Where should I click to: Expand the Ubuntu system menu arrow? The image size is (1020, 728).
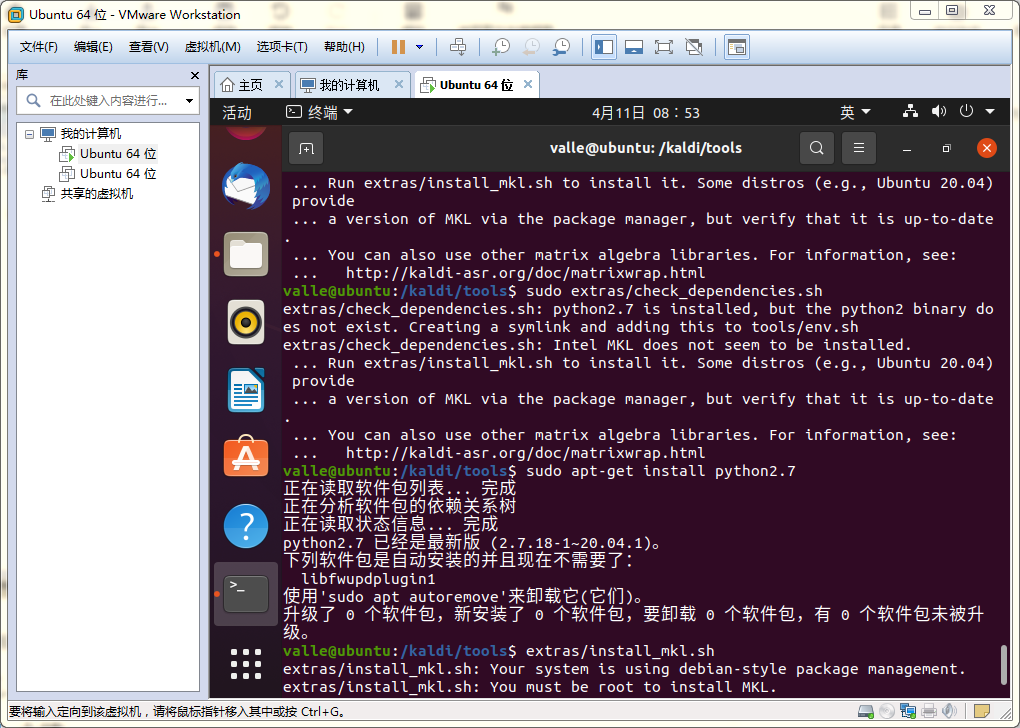pyautogui.click(x=990, y=112)
